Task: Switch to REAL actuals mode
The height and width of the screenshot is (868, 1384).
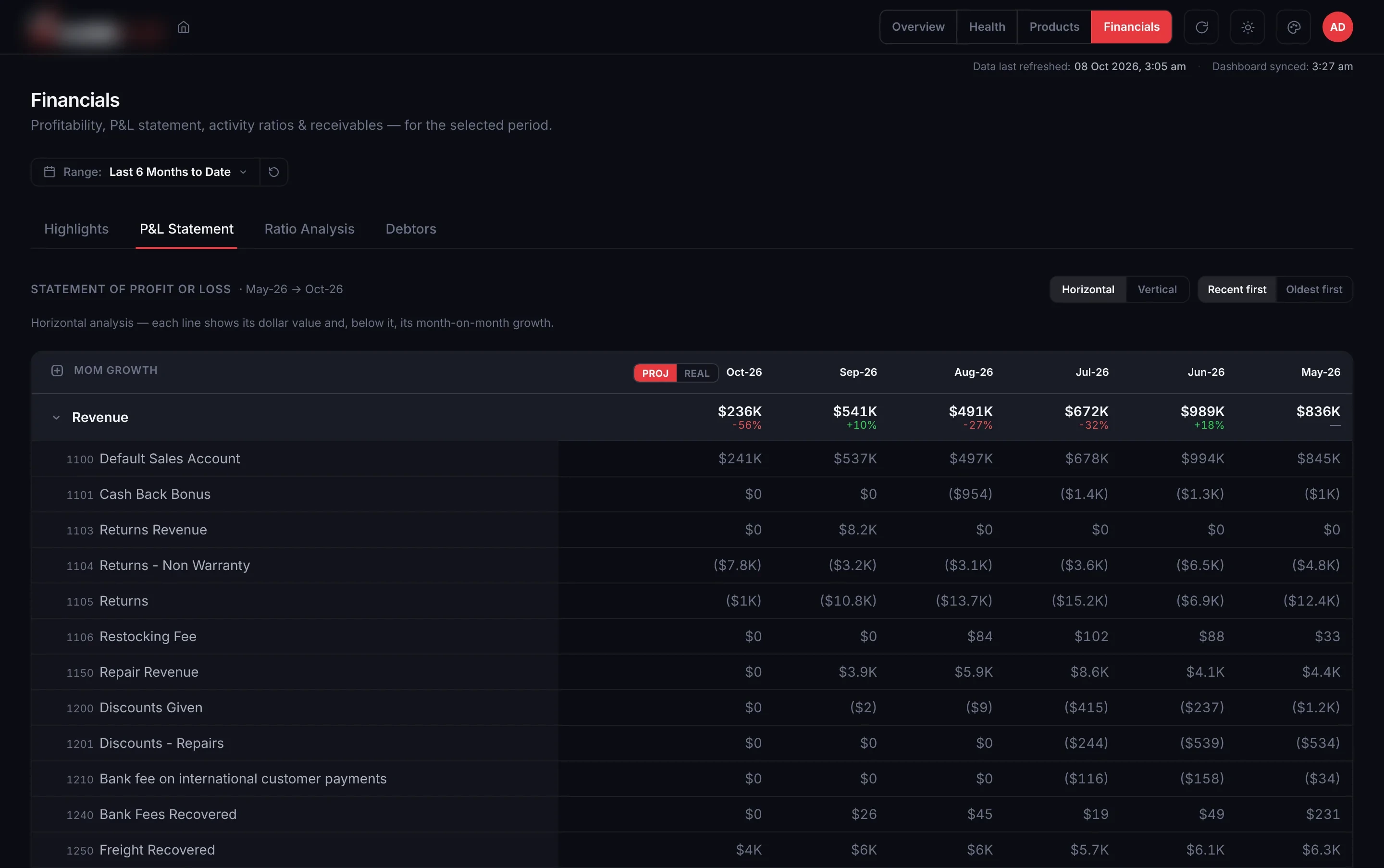Action: click(x=697, y=373)
